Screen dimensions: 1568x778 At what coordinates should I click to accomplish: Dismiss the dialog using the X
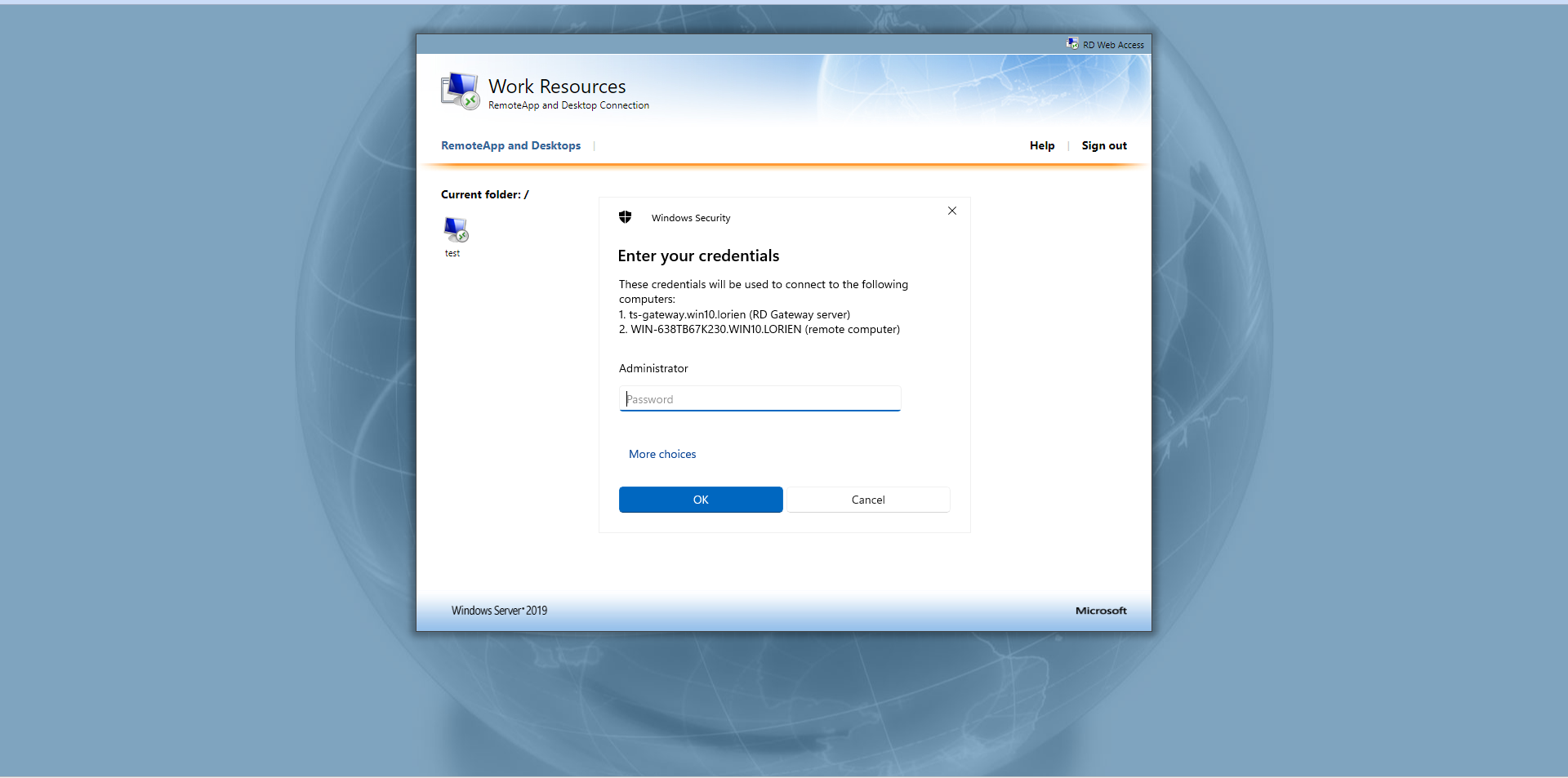coord(951,211)
